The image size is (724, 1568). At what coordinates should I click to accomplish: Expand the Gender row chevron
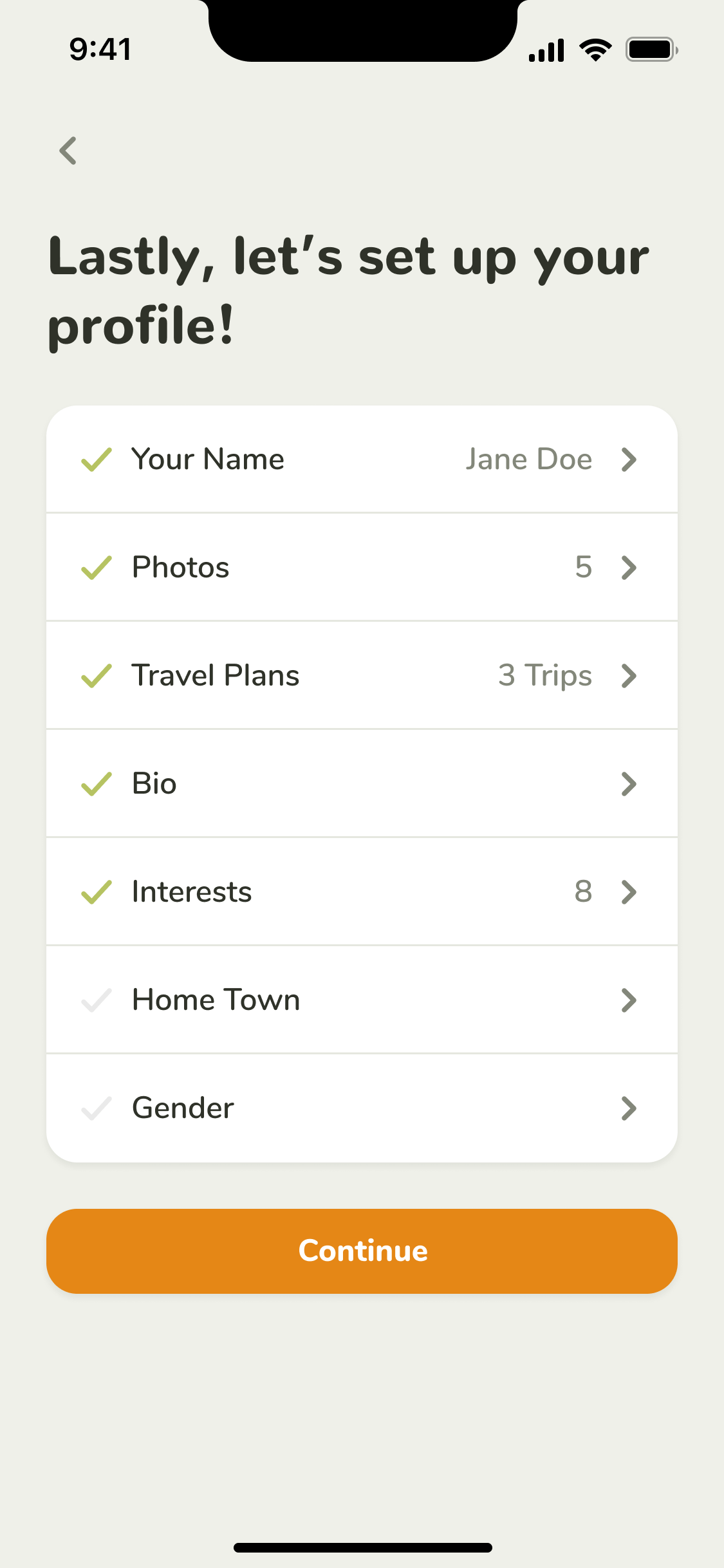tap(629, 1108)
